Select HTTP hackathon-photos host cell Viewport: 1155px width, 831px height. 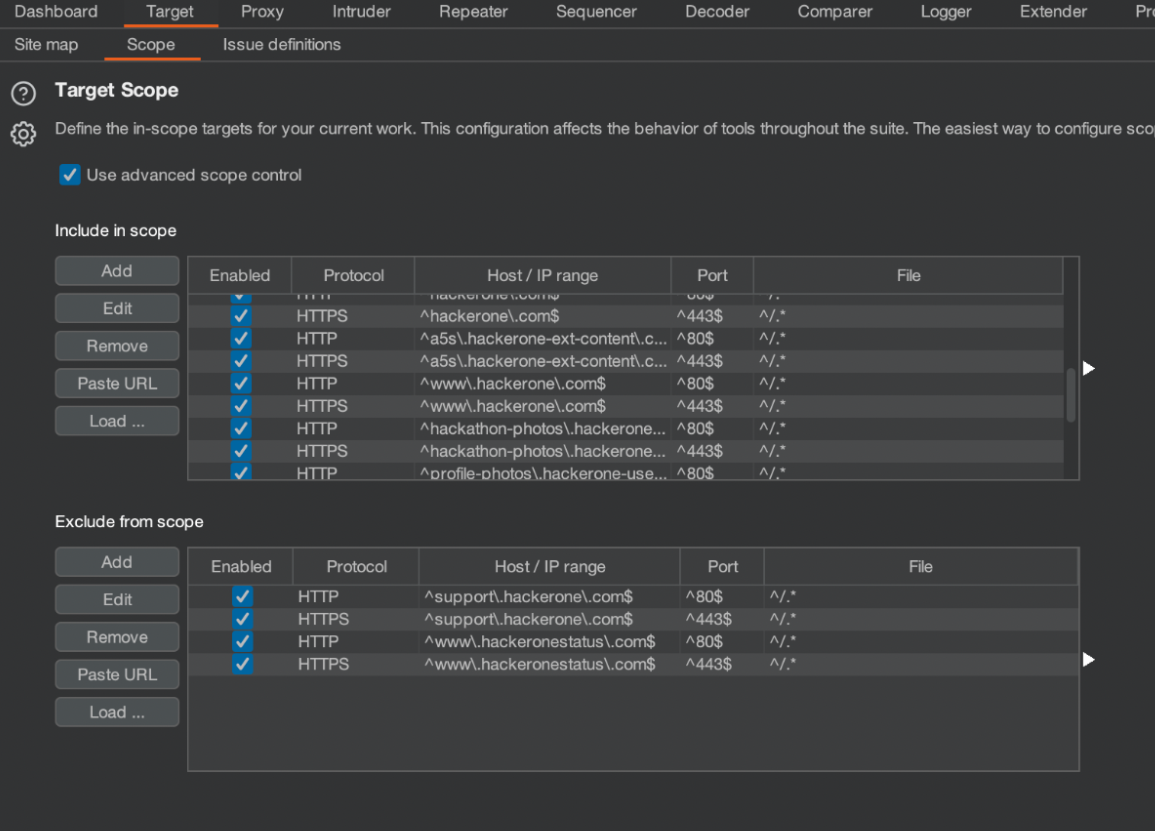coord(543,428)
